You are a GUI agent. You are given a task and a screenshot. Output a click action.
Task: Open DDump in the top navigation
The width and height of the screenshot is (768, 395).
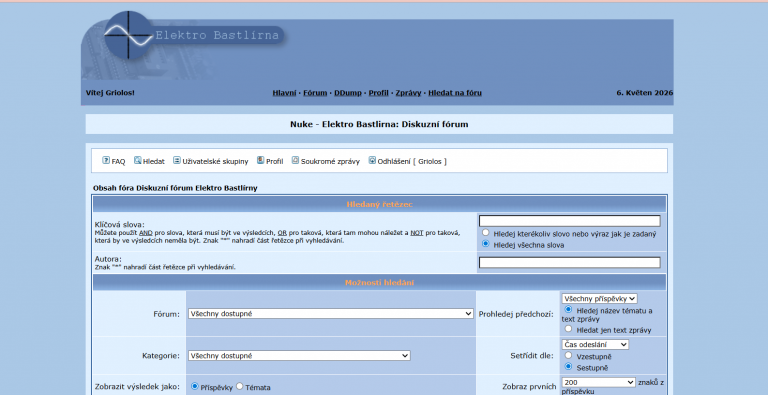coord(348,93)
